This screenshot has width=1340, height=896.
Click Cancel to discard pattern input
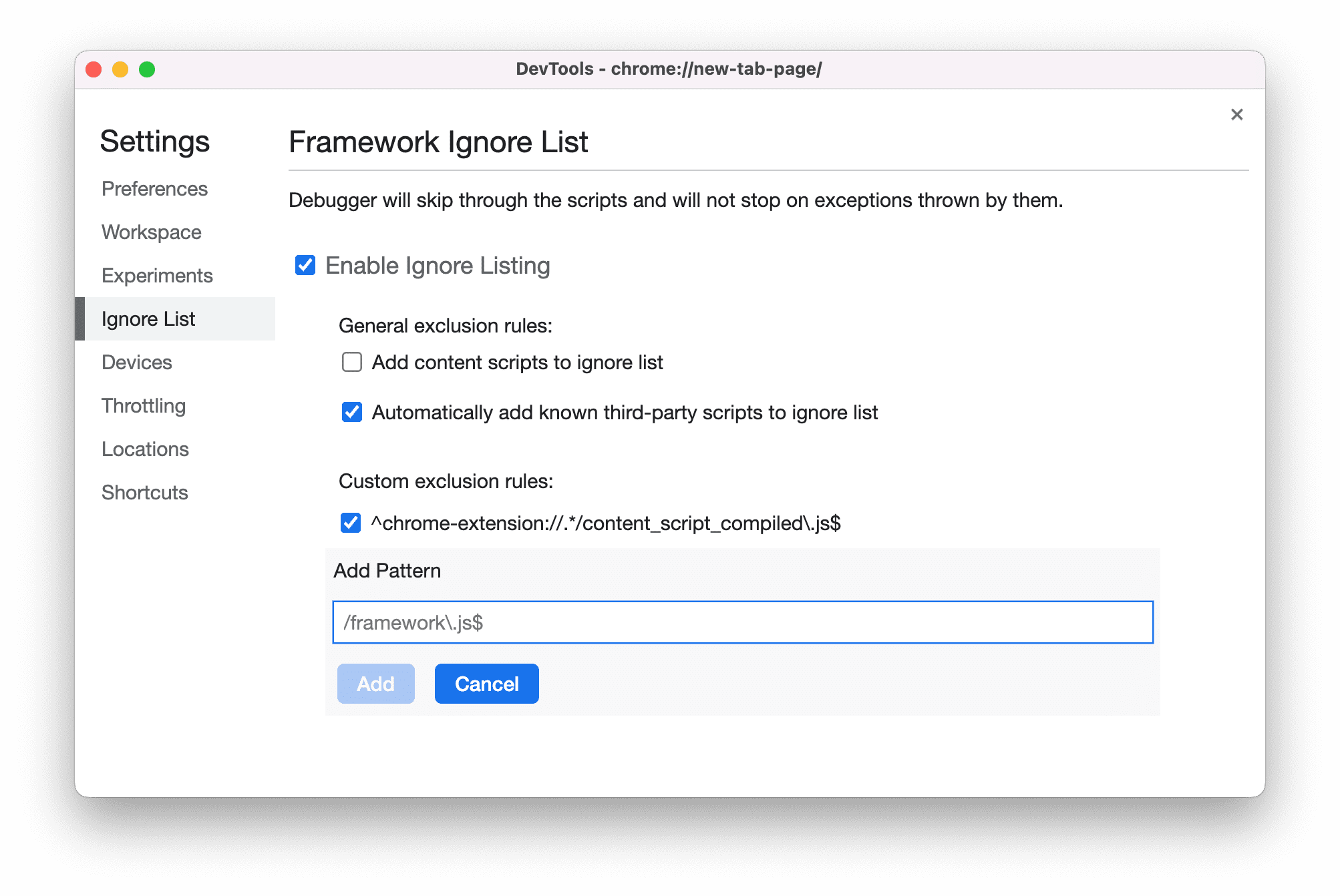(488, 684)
